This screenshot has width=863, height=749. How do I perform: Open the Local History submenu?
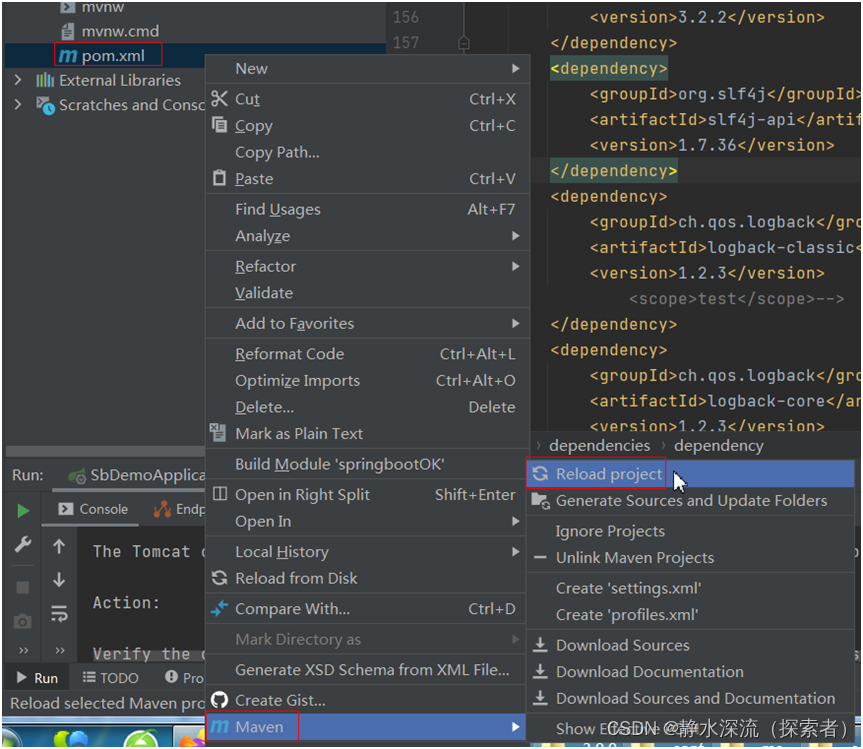367,551
